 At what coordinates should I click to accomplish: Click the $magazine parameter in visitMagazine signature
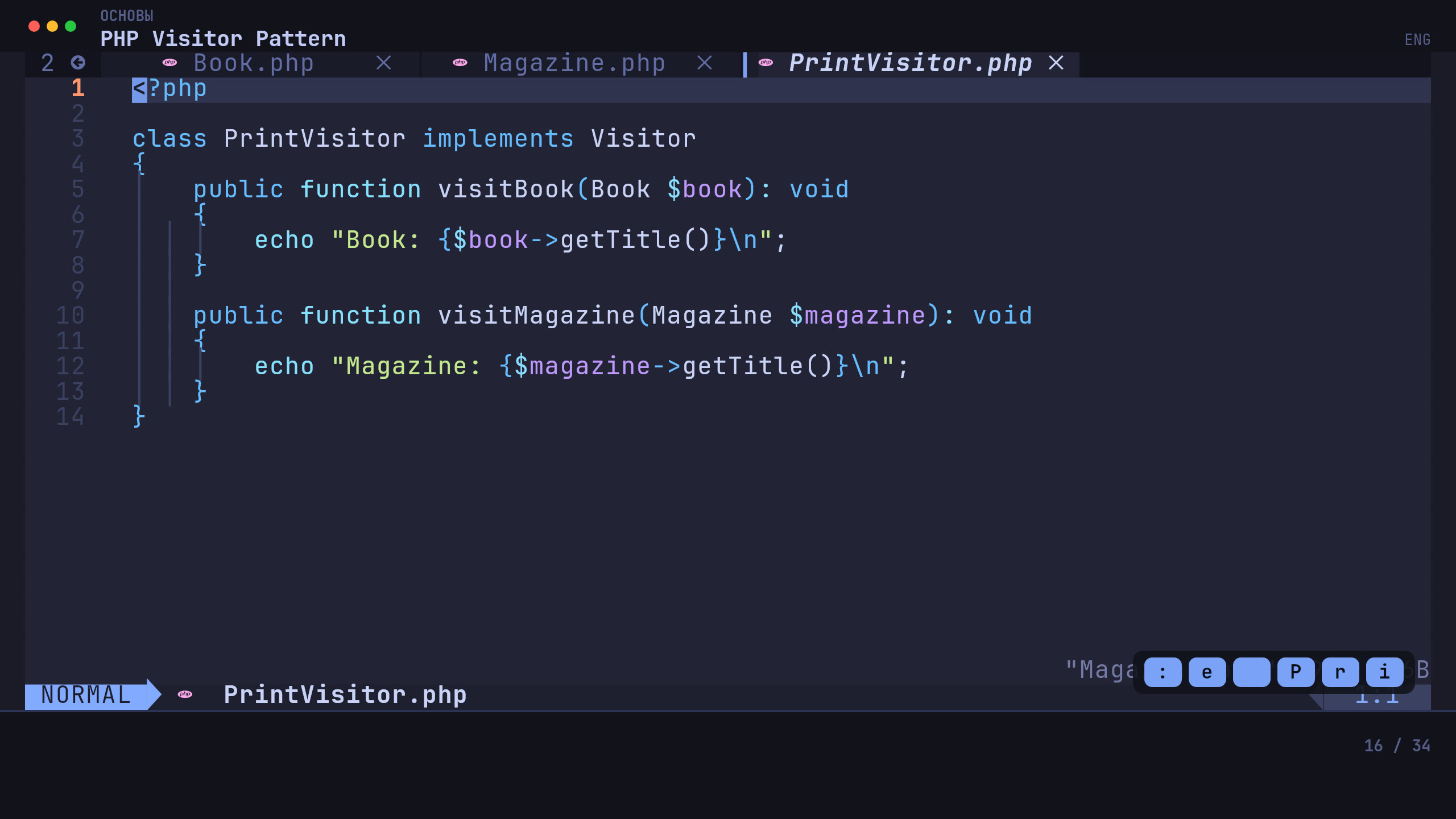point(858,316)
